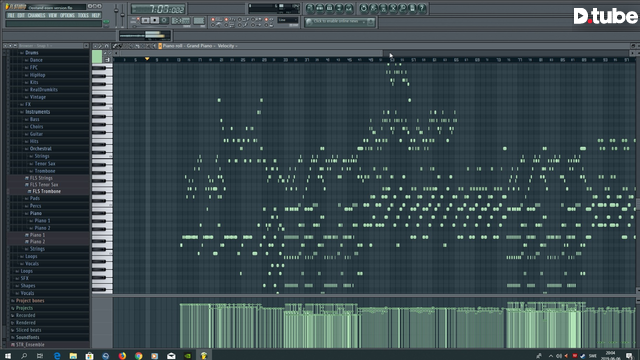Click the stop button in transport panel
Screen dimensions: 640x360
tap(155, 20)
